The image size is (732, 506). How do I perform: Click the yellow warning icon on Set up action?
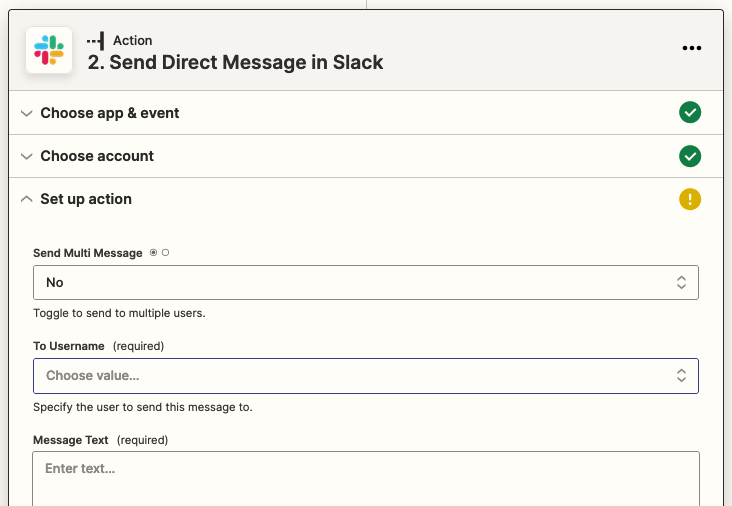(690, 199)
